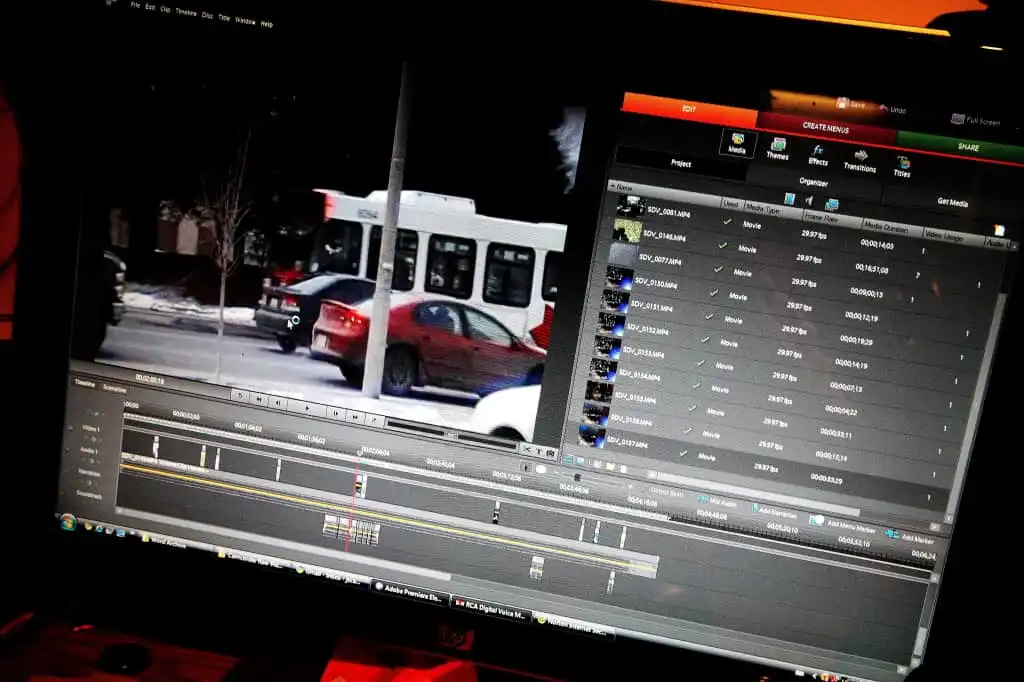Select clip name SDV_0077.MP4
This screenshot has height=682, width=1024.
point(660,259)
